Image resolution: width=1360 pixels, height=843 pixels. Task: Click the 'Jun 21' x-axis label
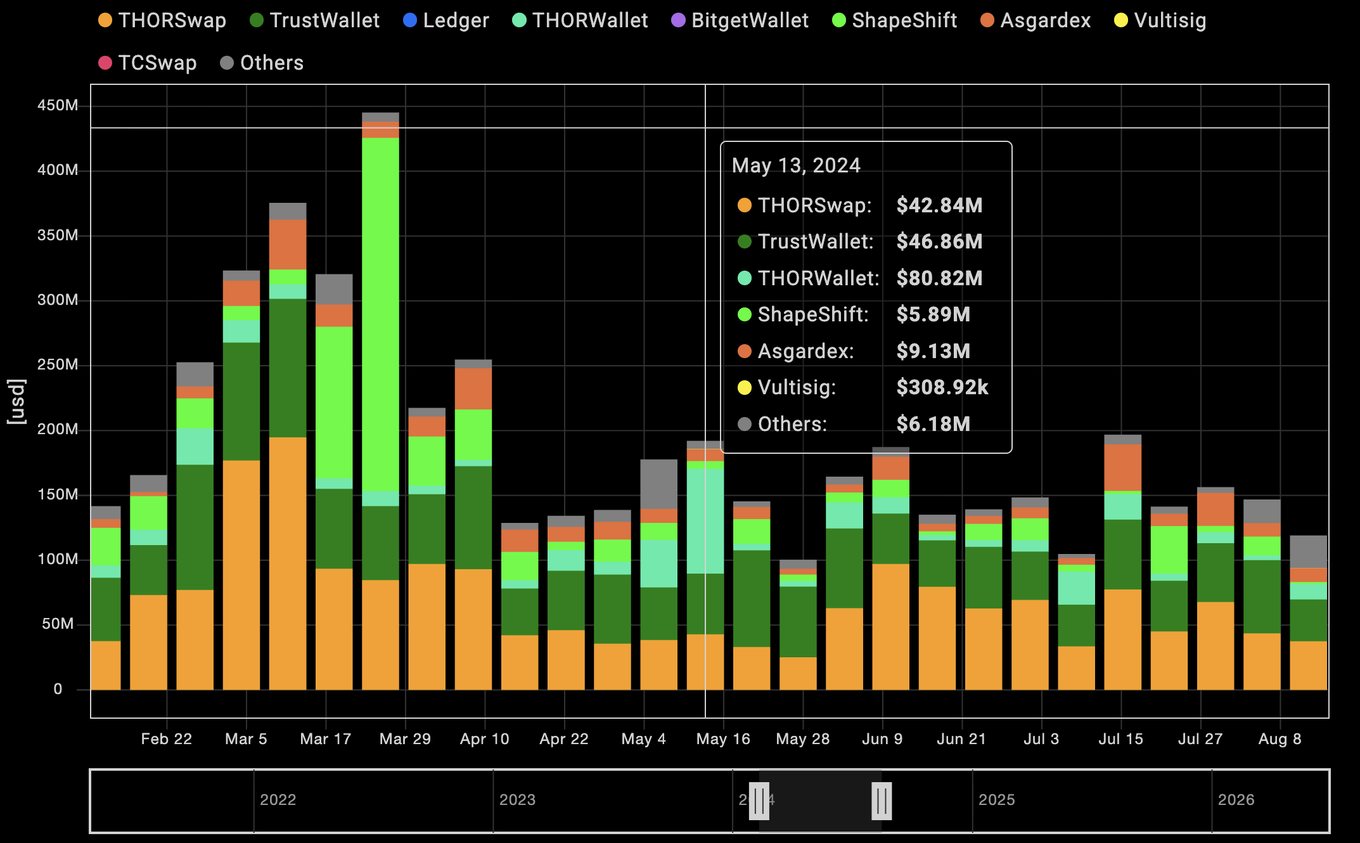[x=962, y=739]
